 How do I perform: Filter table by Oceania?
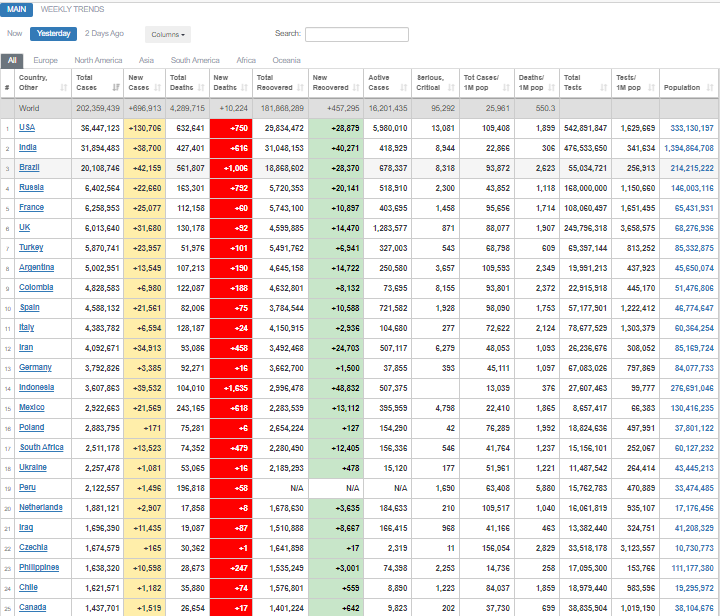coord(287,61)
